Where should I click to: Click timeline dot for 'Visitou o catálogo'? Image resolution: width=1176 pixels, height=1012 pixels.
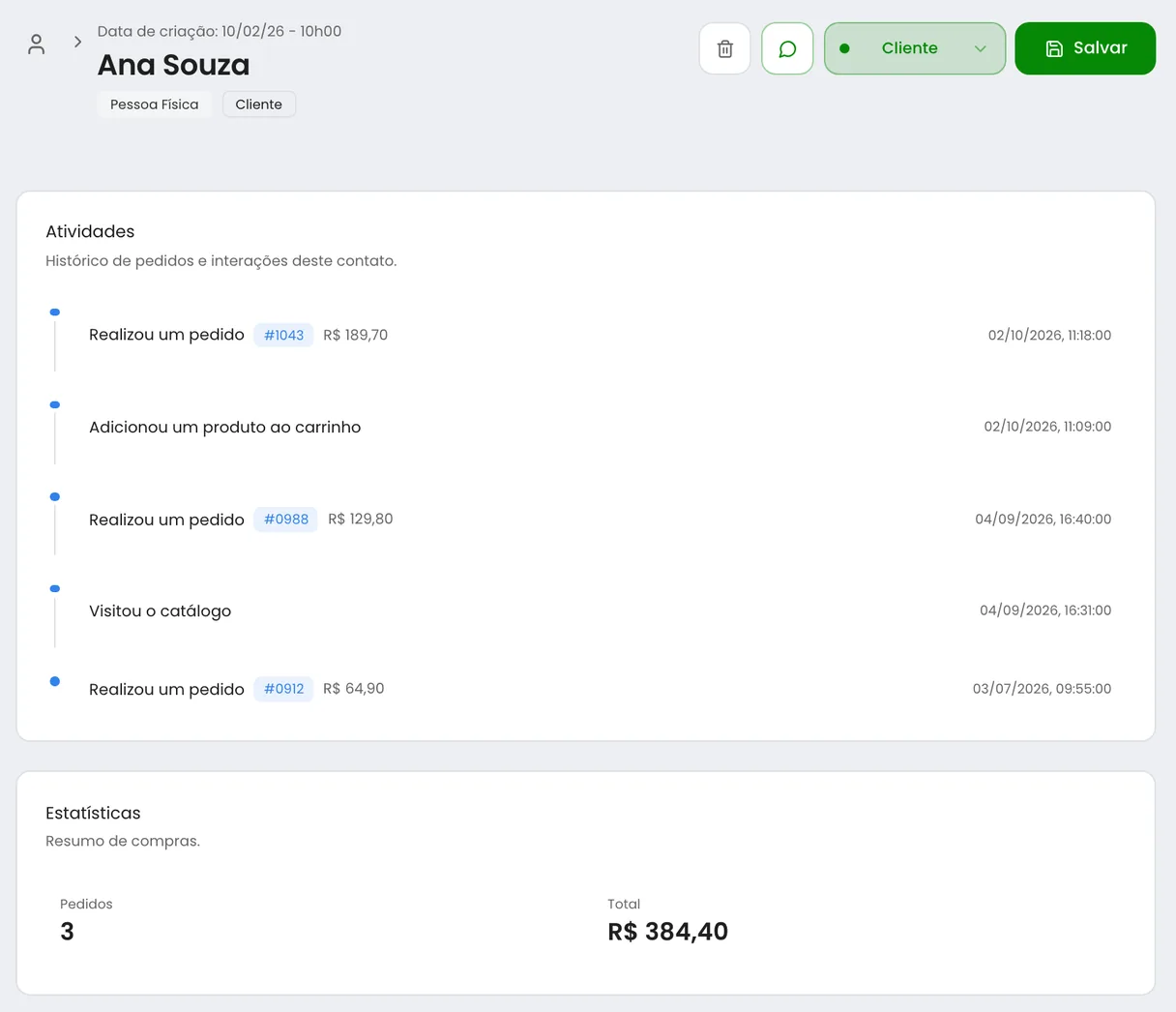55,588
